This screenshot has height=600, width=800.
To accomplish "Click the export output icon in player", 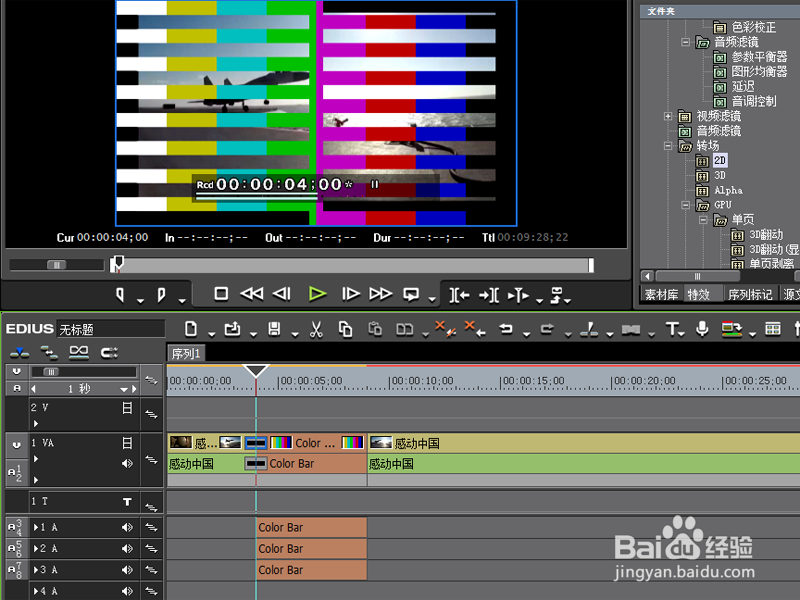I will tap(557, 295).
